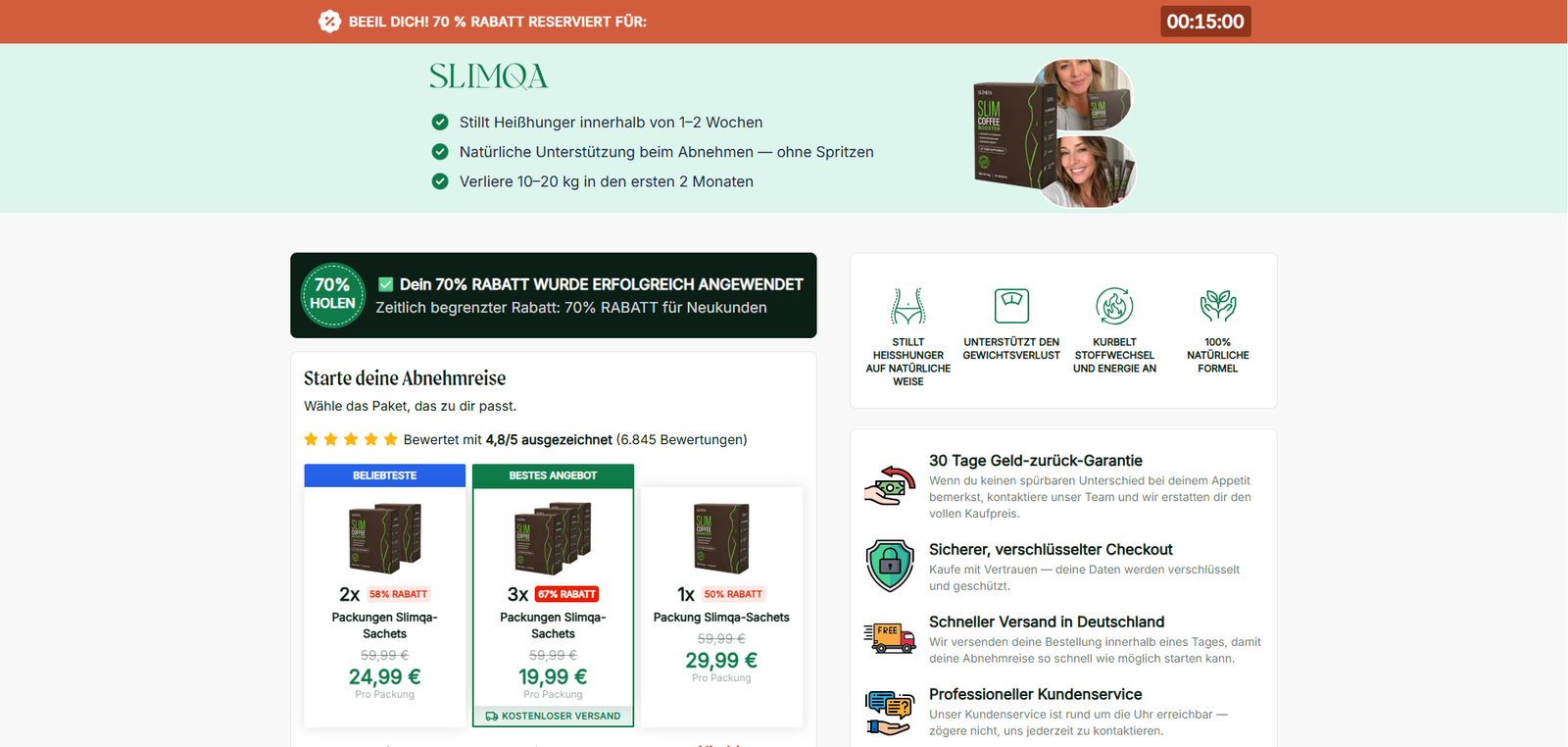Viewport: 1568px width, 747px height.
Task: Click the upper woman photo holding the product
Action: pos(1087,93)
